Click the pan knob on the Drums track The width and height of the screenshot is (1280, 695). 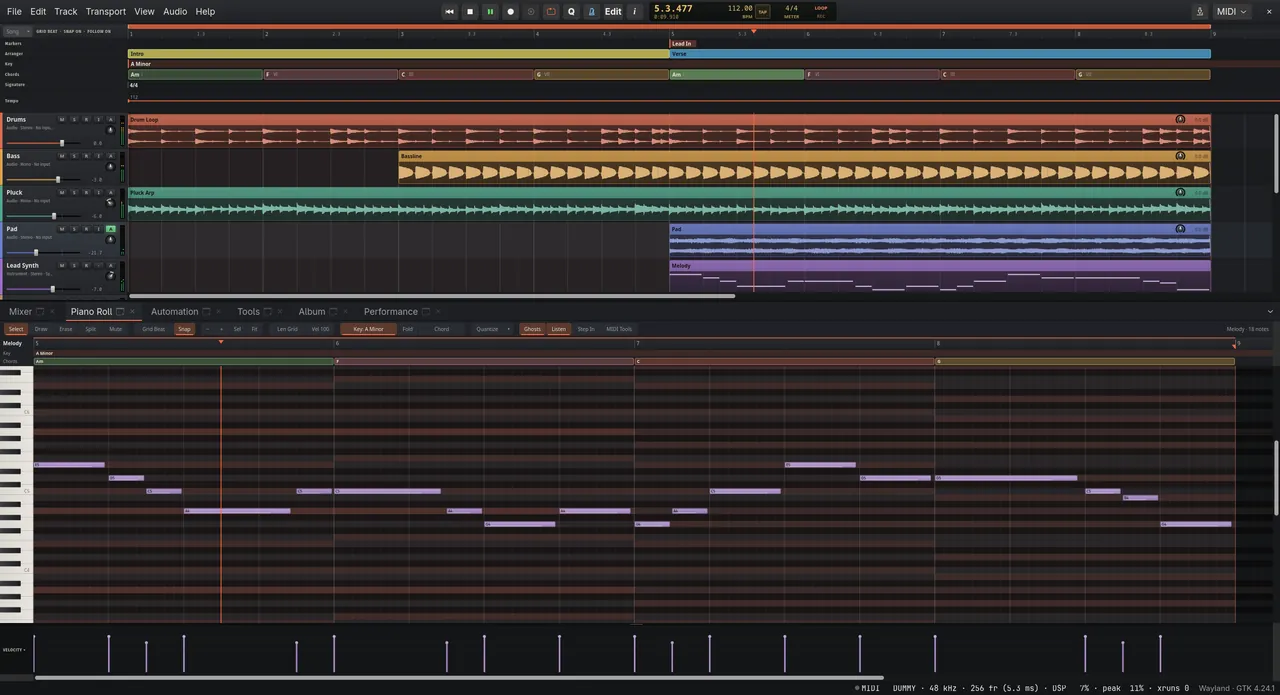click(110, 130)
